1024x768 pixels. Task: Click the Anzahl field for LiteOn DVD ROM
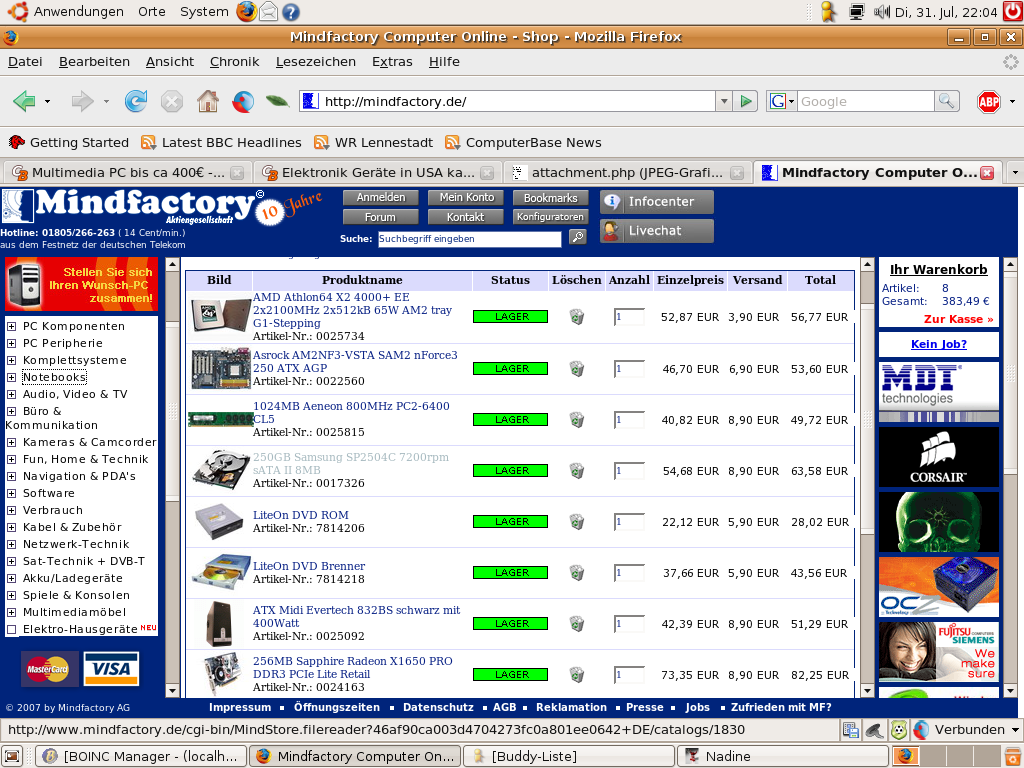(x=629, y=522)
